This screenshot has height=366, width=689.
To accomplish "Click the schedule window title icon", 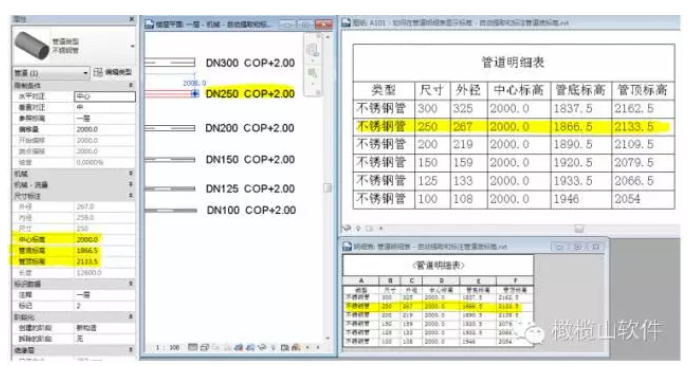I will tap(348, 246).
